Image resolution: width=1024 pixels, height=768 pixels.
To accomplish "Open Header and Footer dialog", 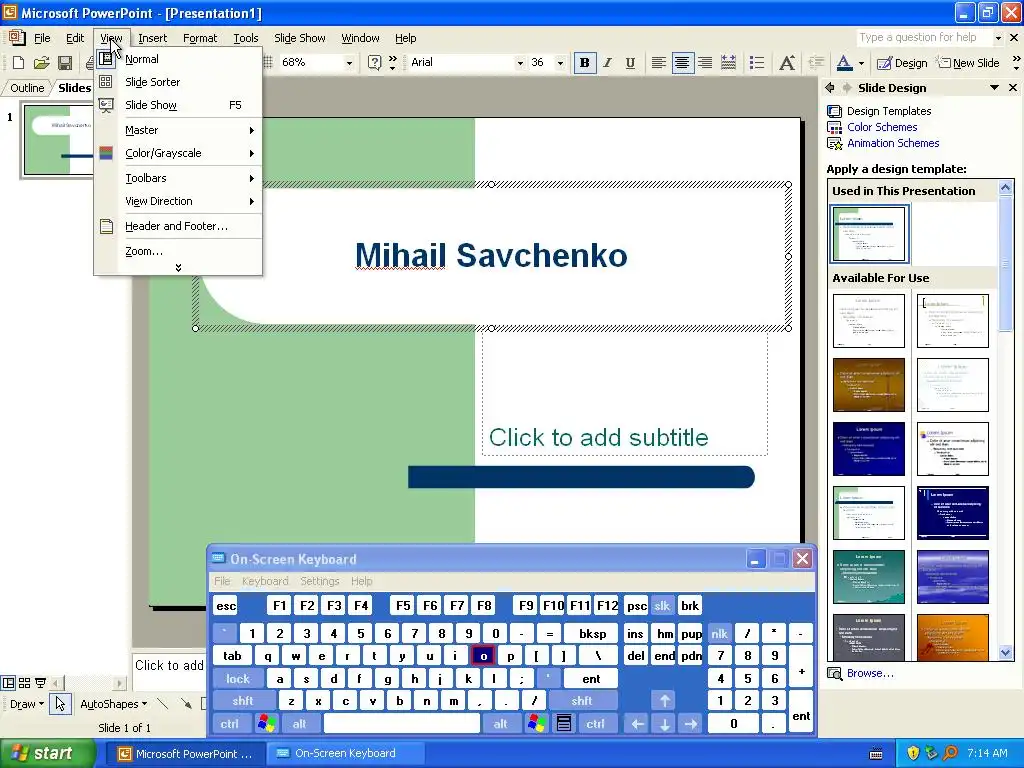I will (178, 226).
